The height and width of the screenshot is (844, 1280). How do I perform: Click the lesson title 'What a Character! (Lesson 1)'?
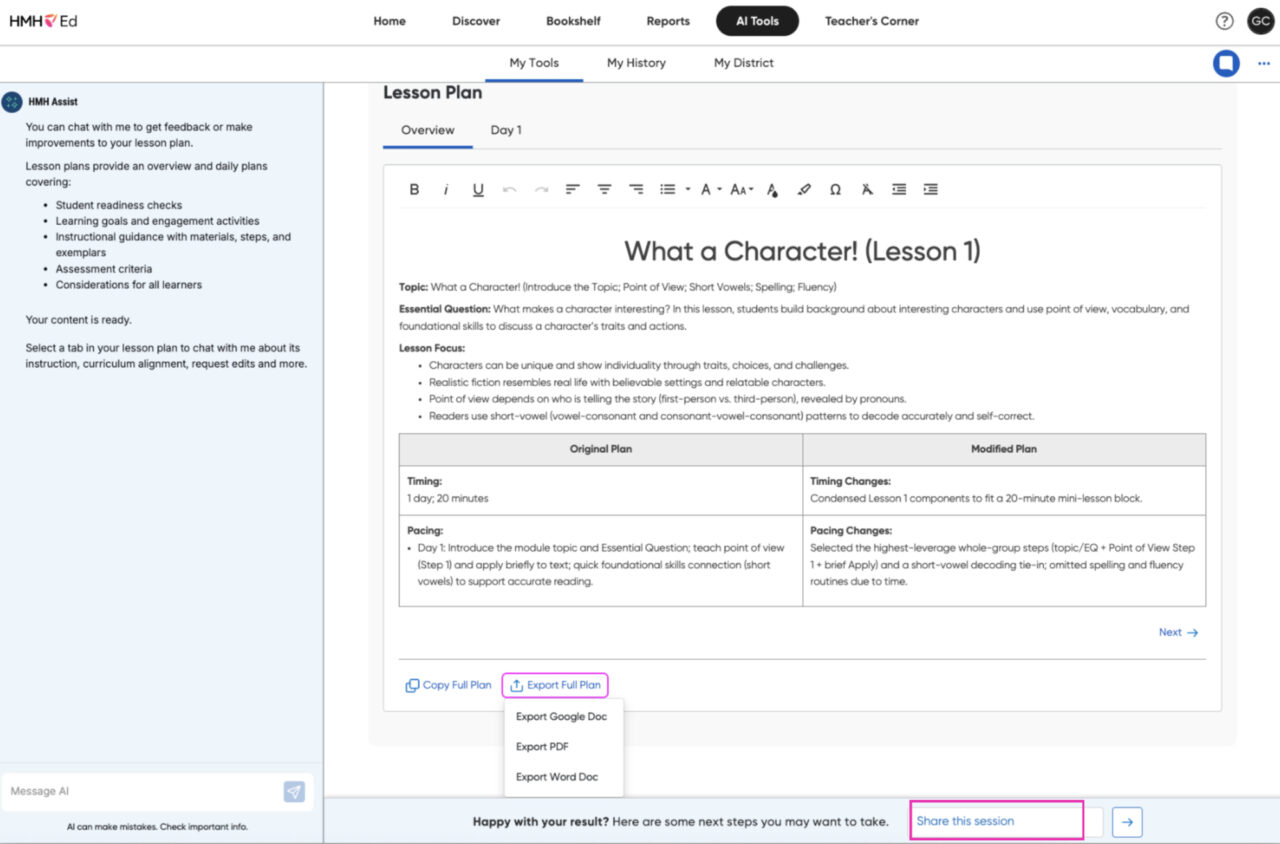(x=802, y=251)
